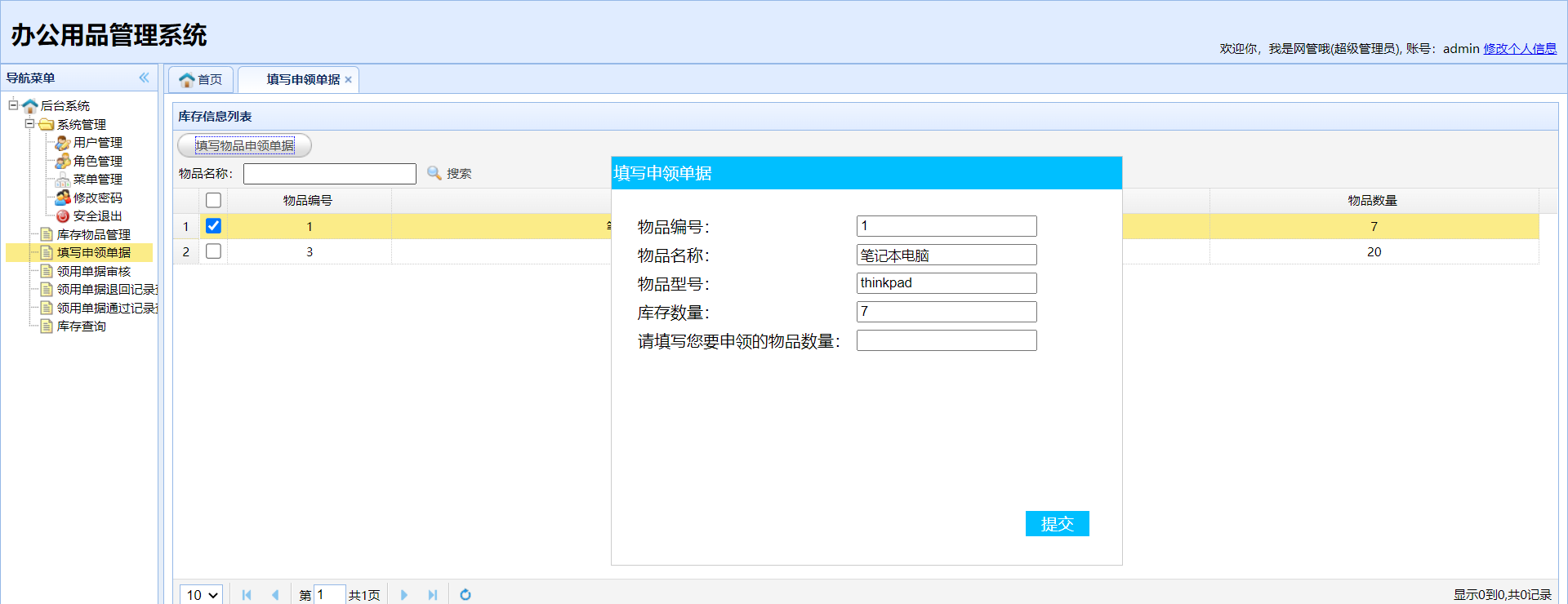The image size is (1568, 604).
Task: Click the 库存查询 document icon
Action: (47, 326)
